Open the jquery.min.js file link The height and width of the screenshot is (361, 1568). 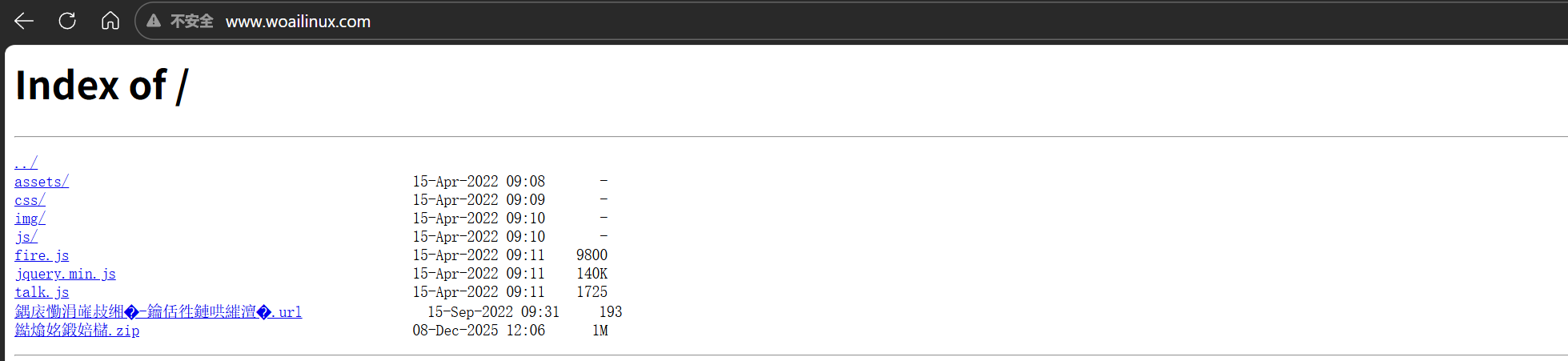(x=65, y=274)
